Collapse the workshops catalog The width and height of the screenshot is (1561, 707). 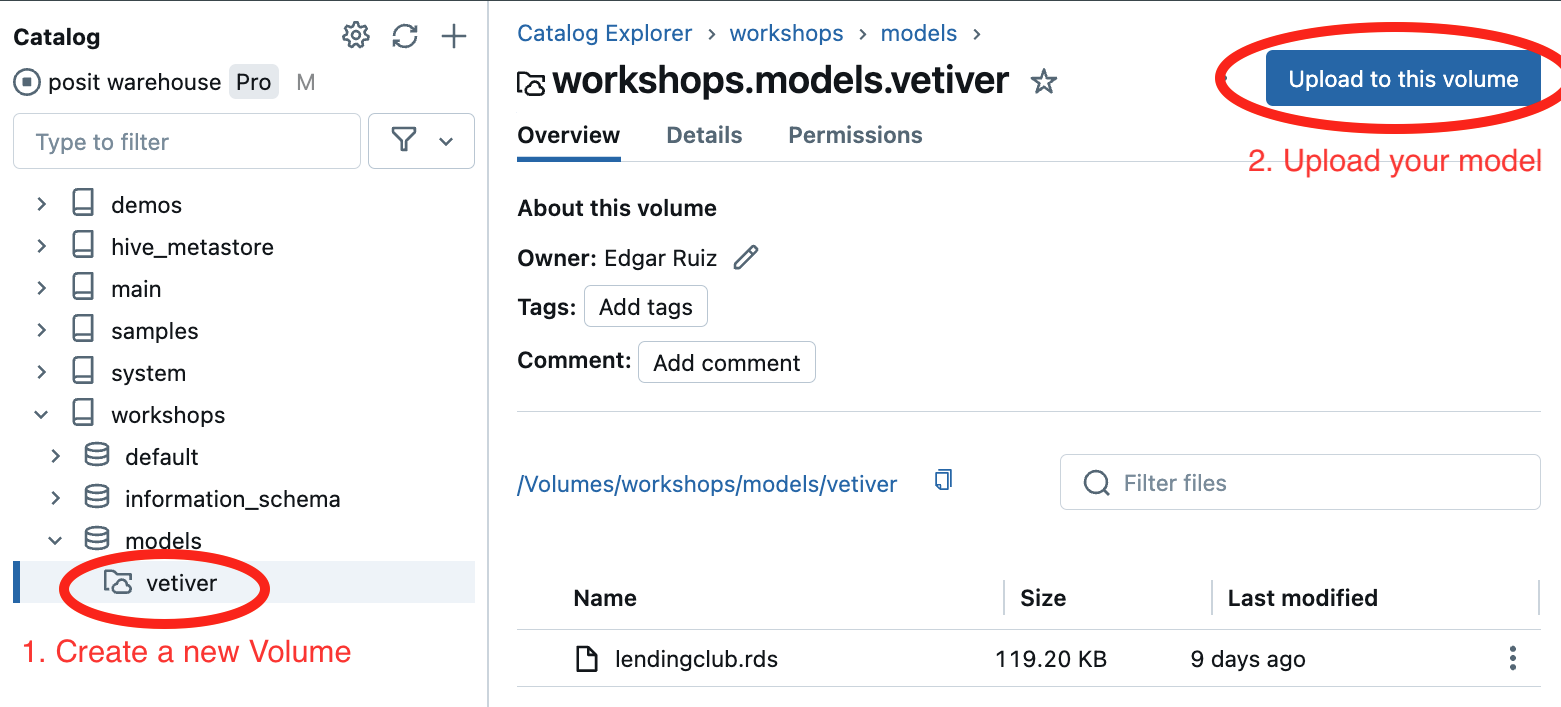tap(41, 414)
